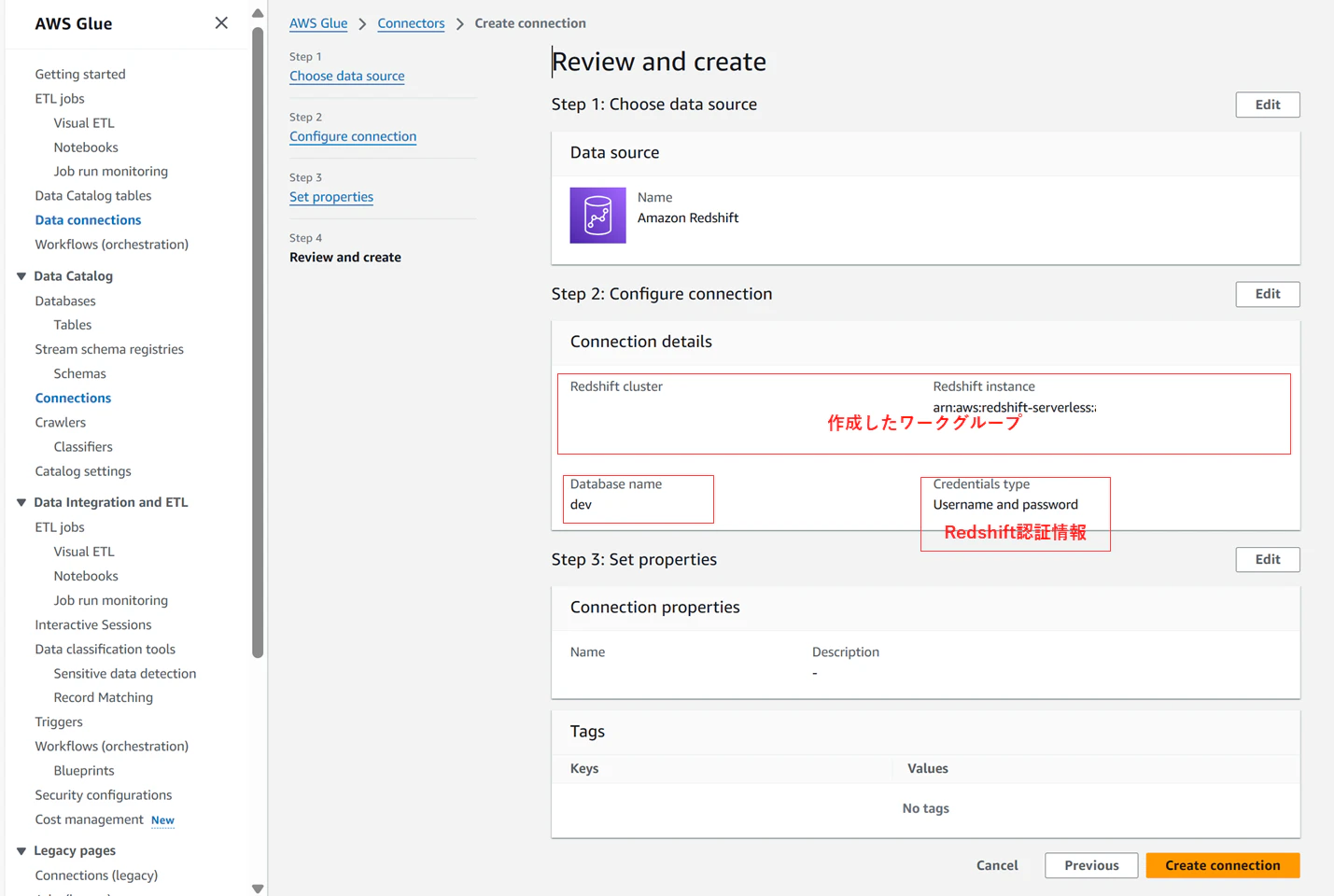Click the Values column header

pos(928,768)
